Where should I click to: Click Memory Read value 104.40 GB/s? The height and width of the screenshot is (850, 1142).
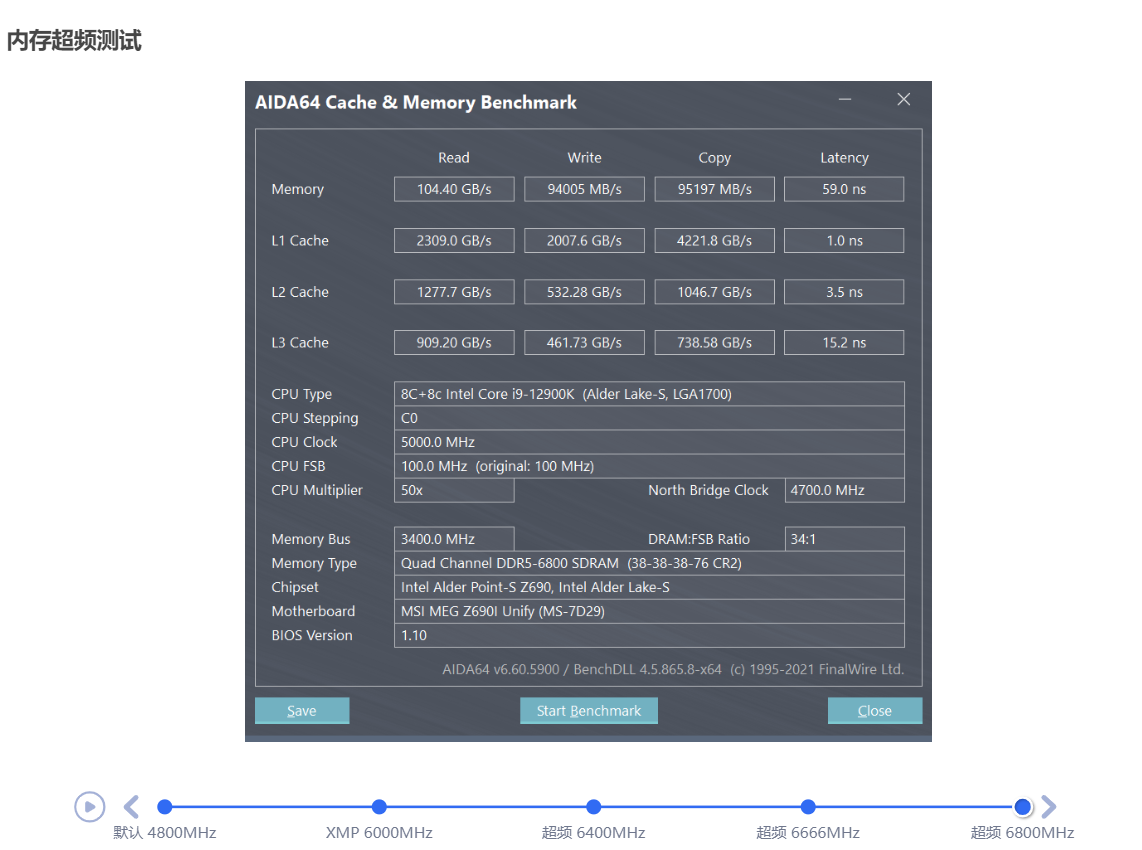[x=454, y=189]
